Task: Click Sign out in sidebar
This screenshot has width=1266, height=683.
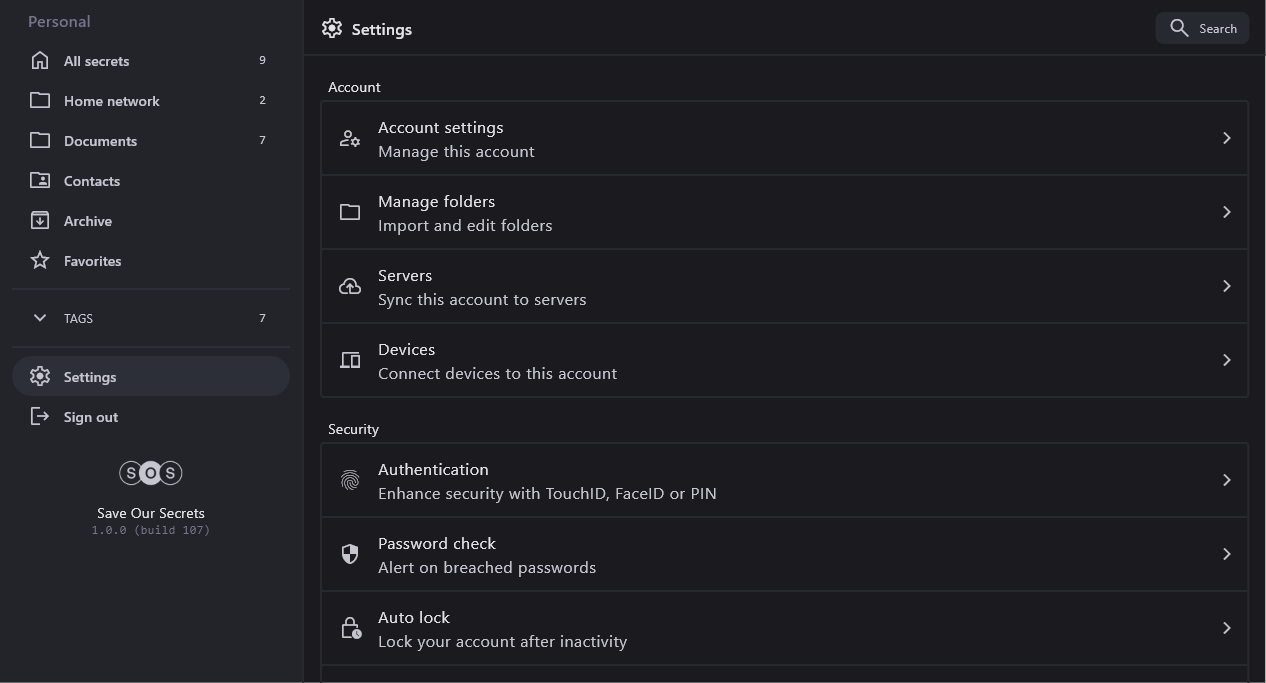Action: [90, 417]
